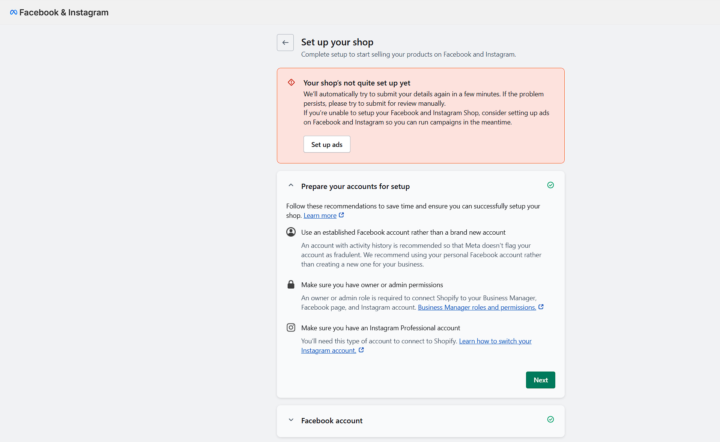Collapse the Prepare your accounts section
Screen dimensions: 720x442
291,186
